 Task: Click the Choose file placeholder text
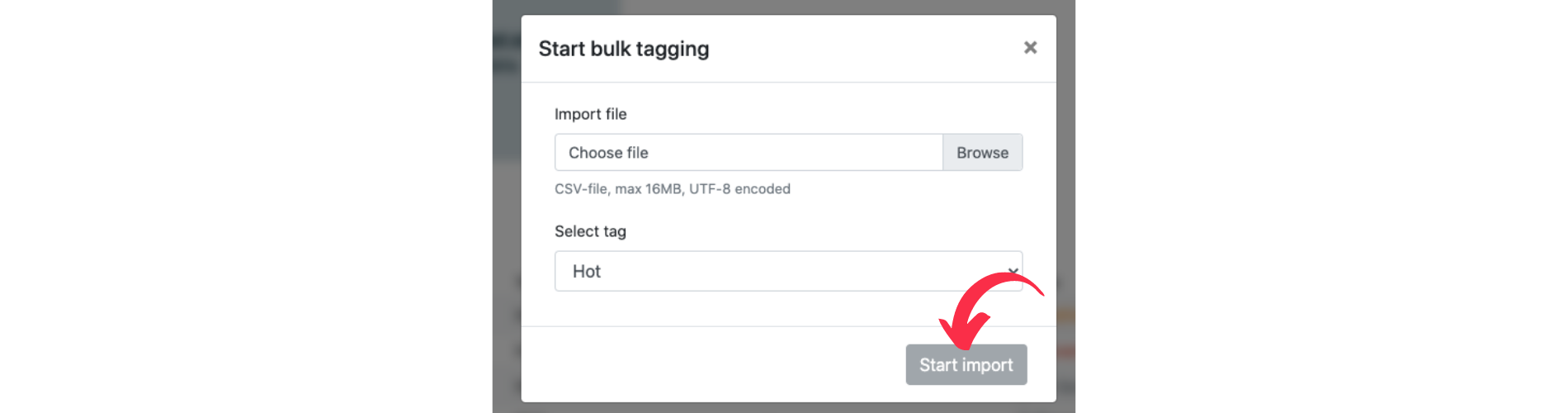[608, 153]
